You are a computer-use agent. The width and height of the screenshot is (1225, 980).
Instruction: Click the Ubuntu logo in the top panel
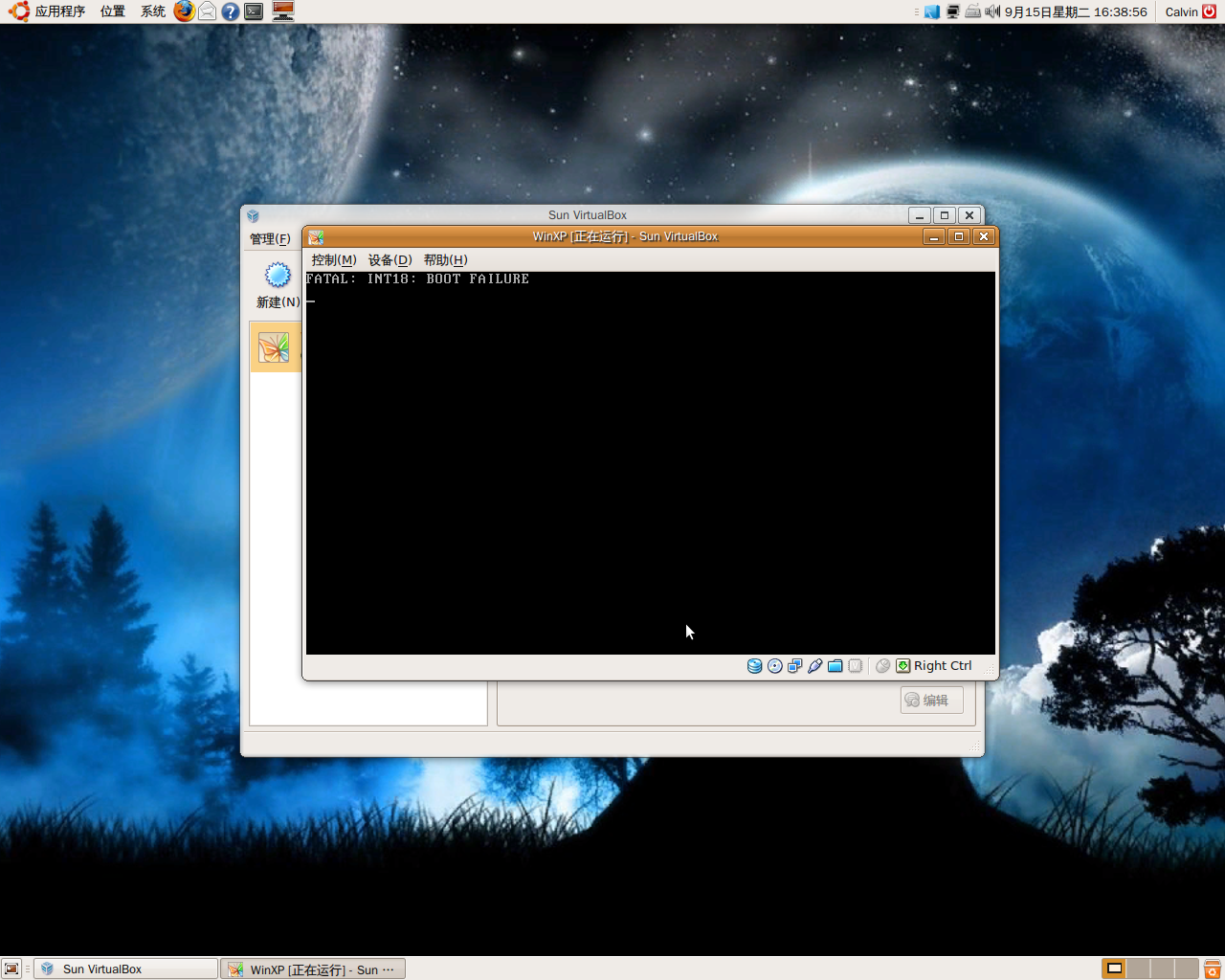(x=19, y=11)
